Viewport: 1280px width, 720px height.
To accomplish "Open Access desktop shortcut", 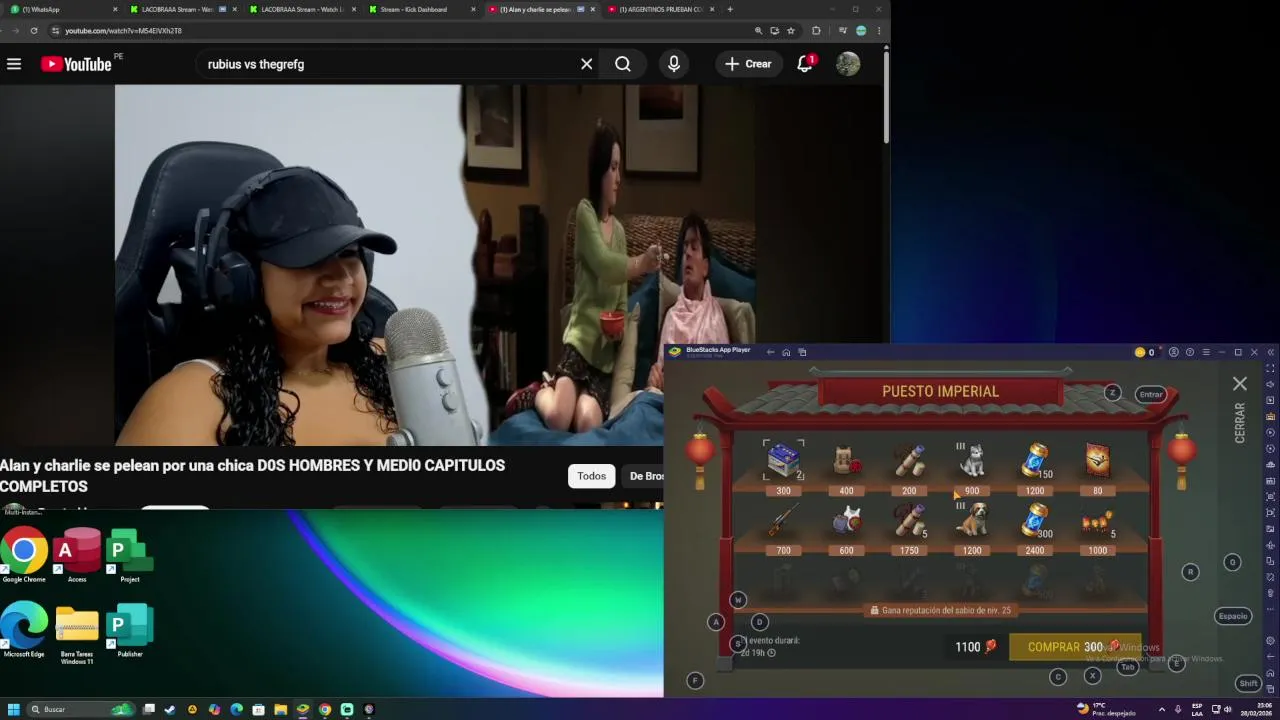I will [77, 556].
